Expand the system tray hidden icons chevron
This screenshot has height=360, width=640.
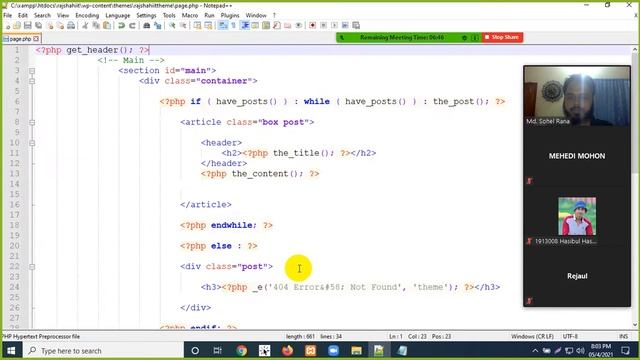(535, 351)
